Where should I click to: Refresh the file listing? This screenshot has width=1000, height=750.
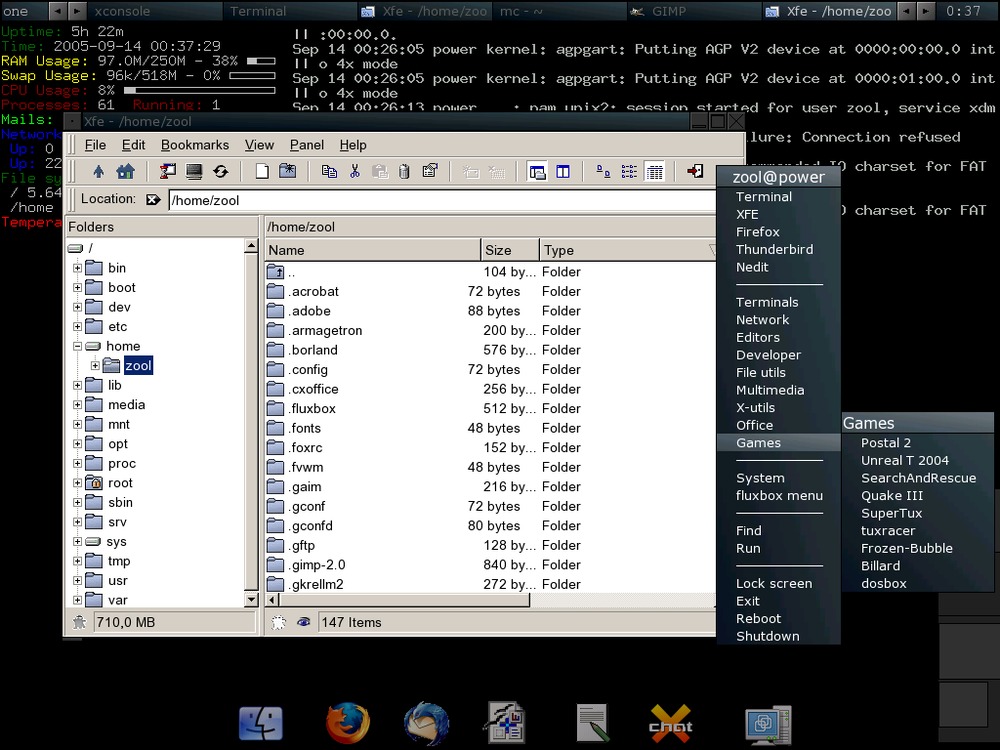(221, 172)
